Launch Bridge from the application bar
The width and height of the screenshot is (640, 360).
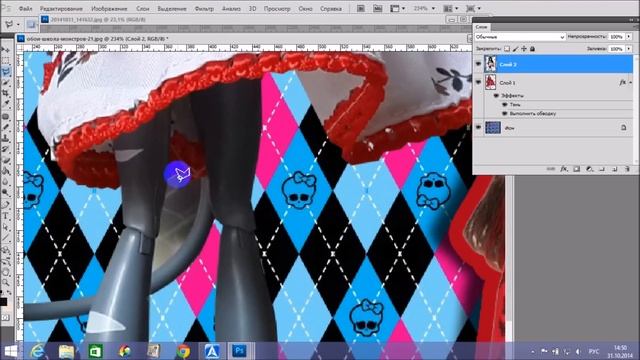[x=361, y=8]
